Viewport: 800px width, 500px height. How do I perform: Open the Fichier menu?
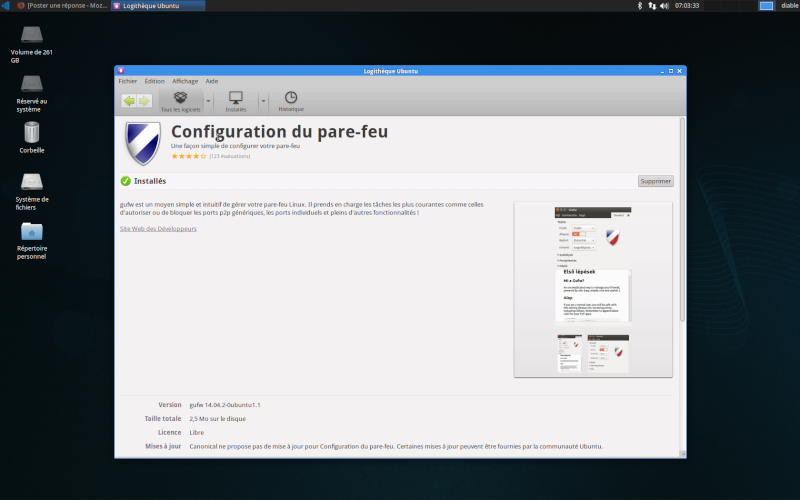[x=128, y=81]
